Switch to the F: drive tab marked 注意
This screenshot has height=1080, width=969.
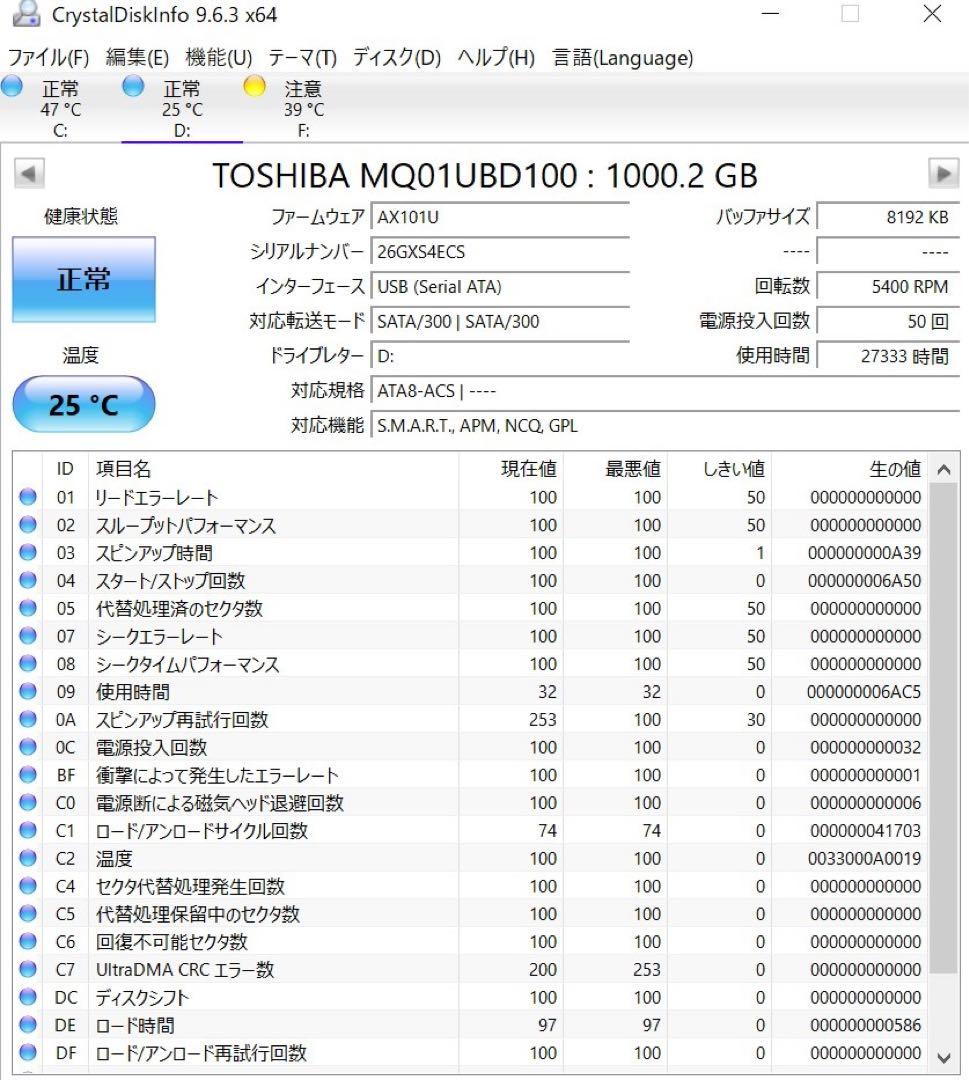[304, 108]
